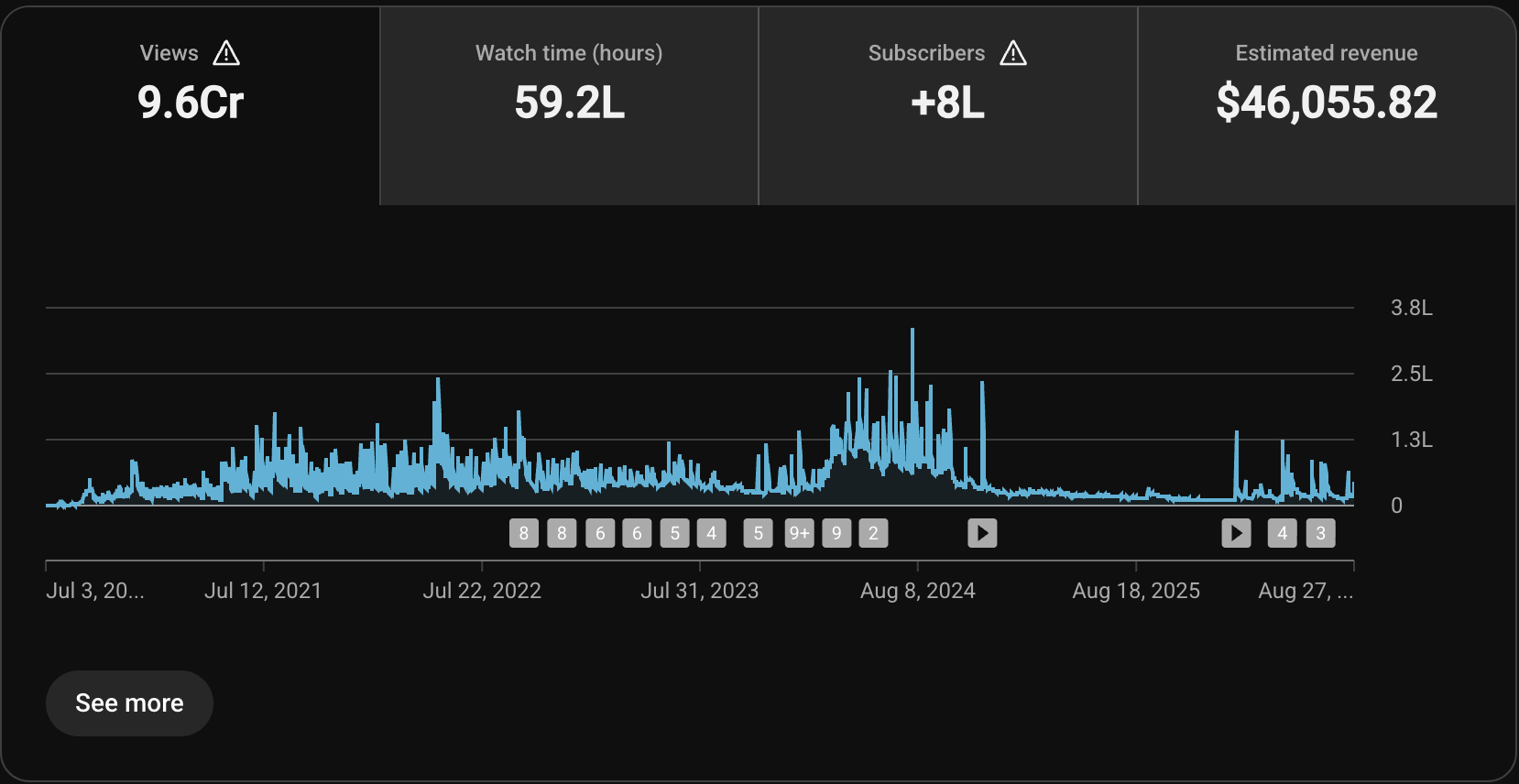
Task: Click the Jul 31, 2023 date label
Action: [x=700, y=591]
